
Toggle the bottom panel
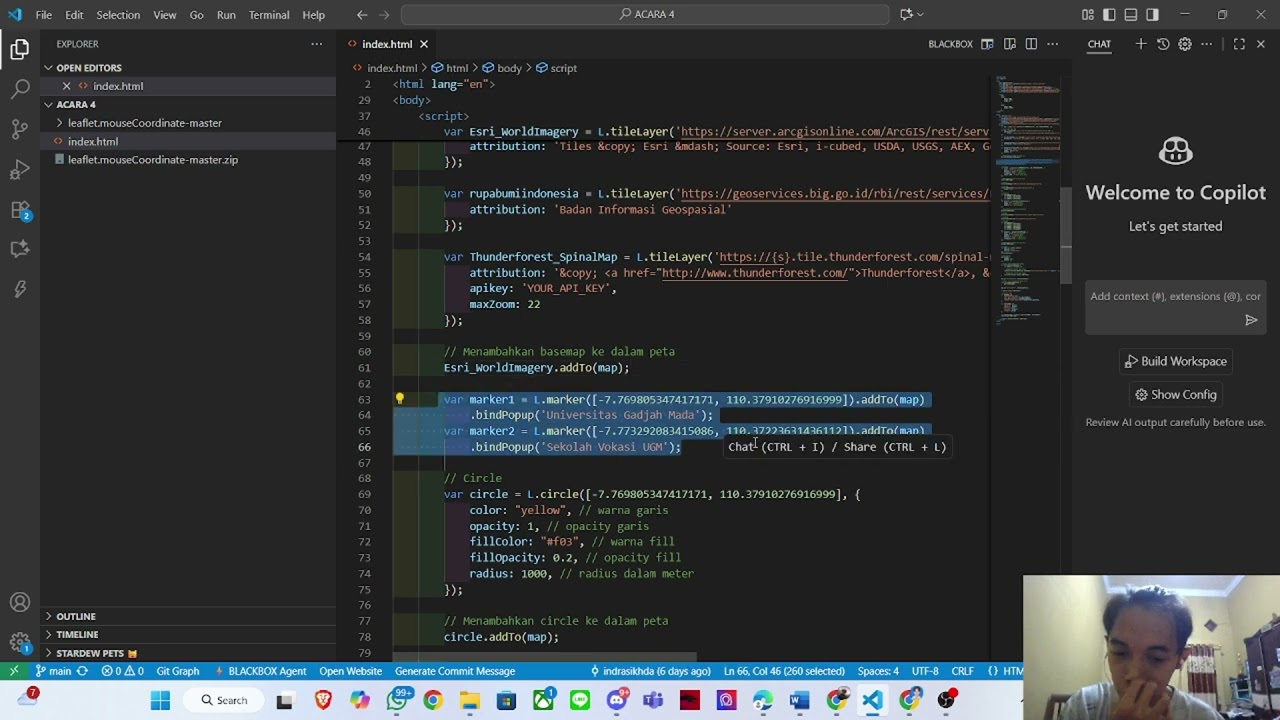1131,15
